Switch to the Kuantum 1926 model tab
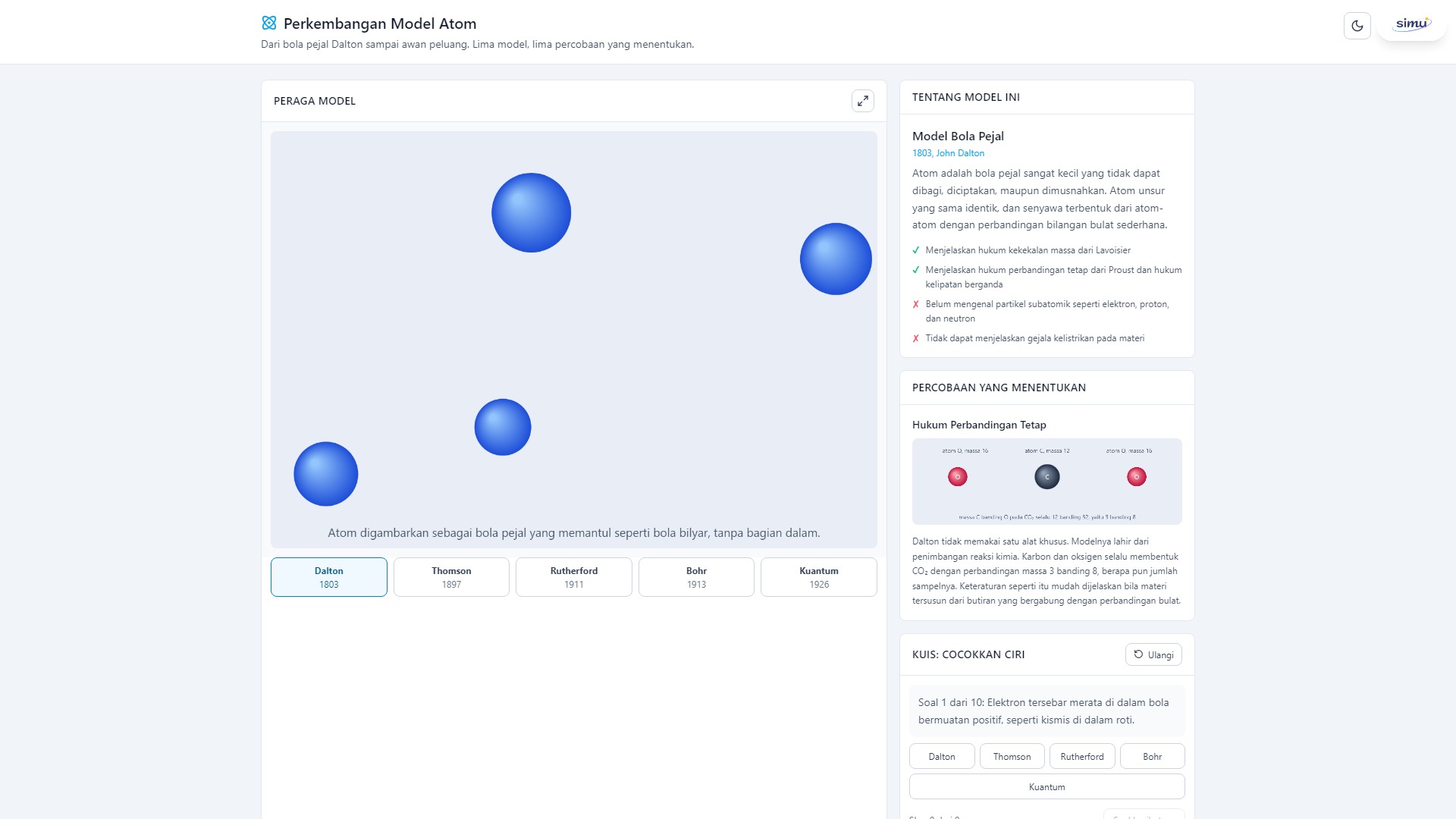The width and height of the screenshot is (1456, 819). [819, 577]
